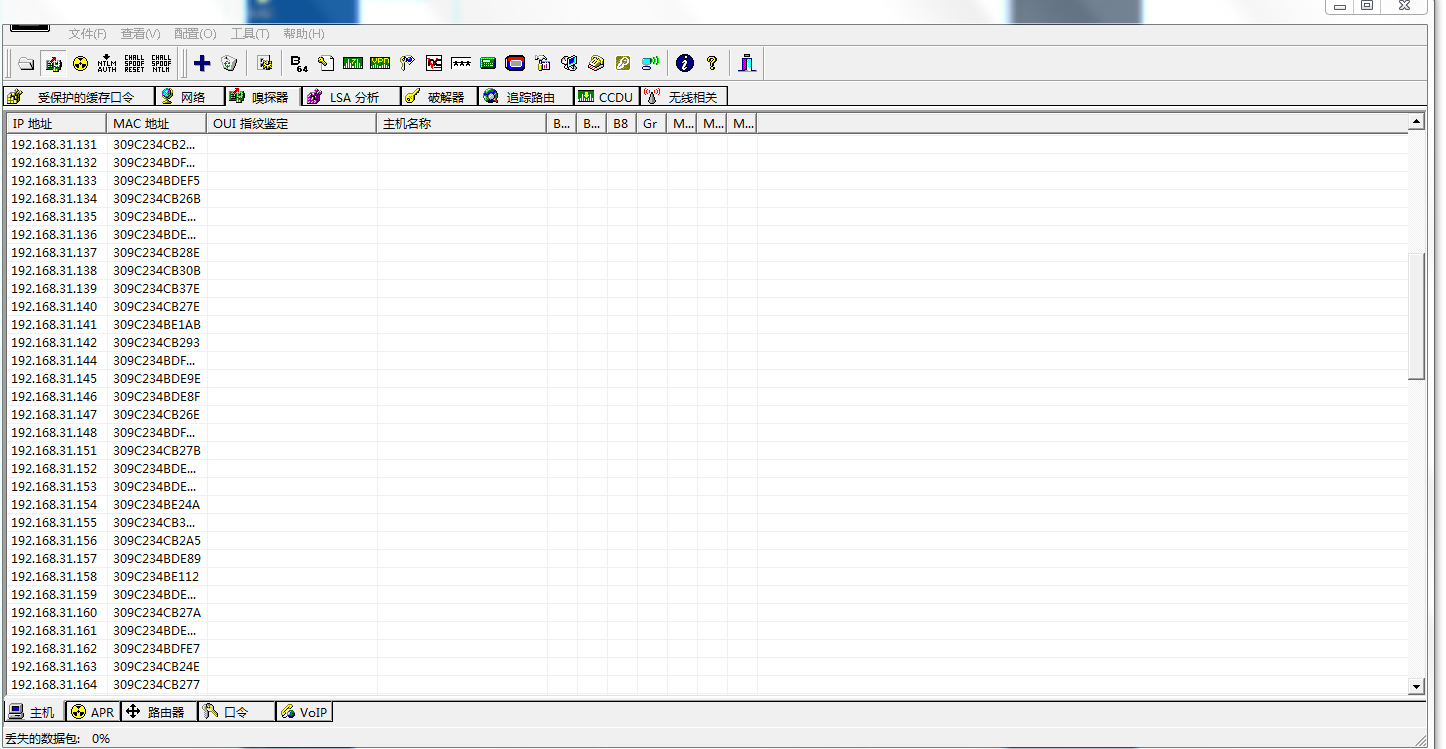Click the scrollbar down arrow
This screenshot has width=1446, height=749.
point(1416,687)
